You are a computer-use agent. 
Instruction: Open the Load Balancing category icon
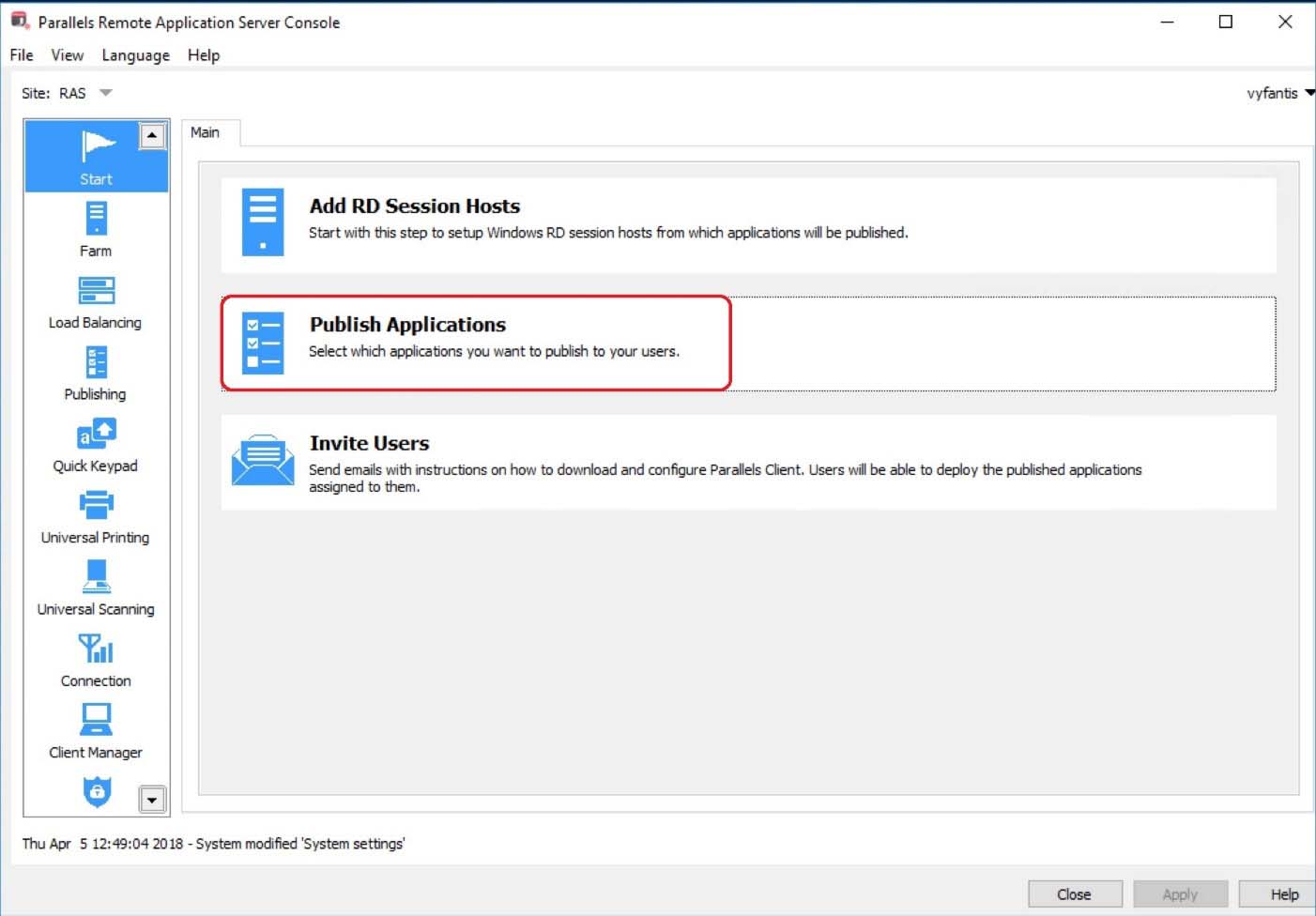(96, 291)
